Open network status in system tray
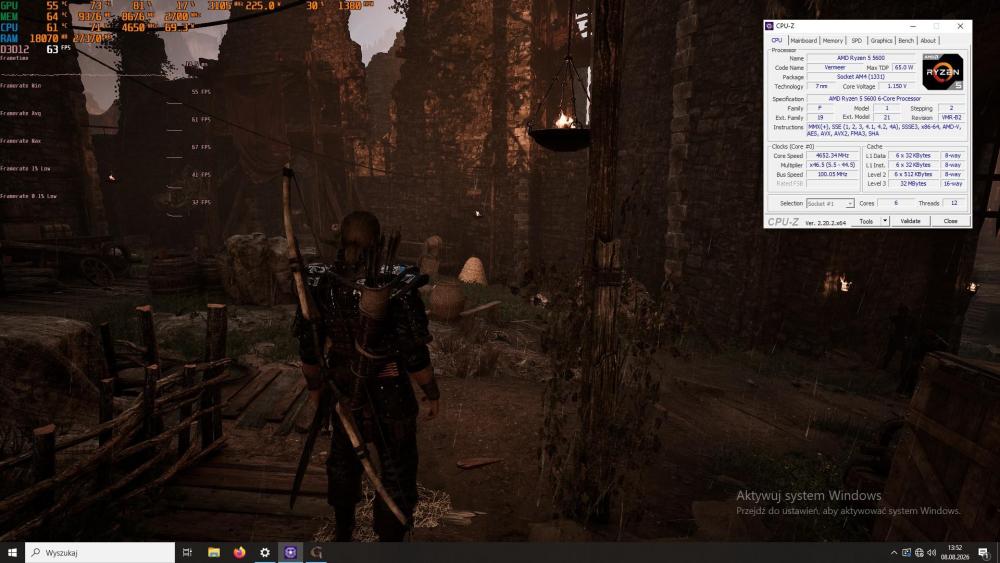Screen dimensions: 1000x563 tap(919, 553)
